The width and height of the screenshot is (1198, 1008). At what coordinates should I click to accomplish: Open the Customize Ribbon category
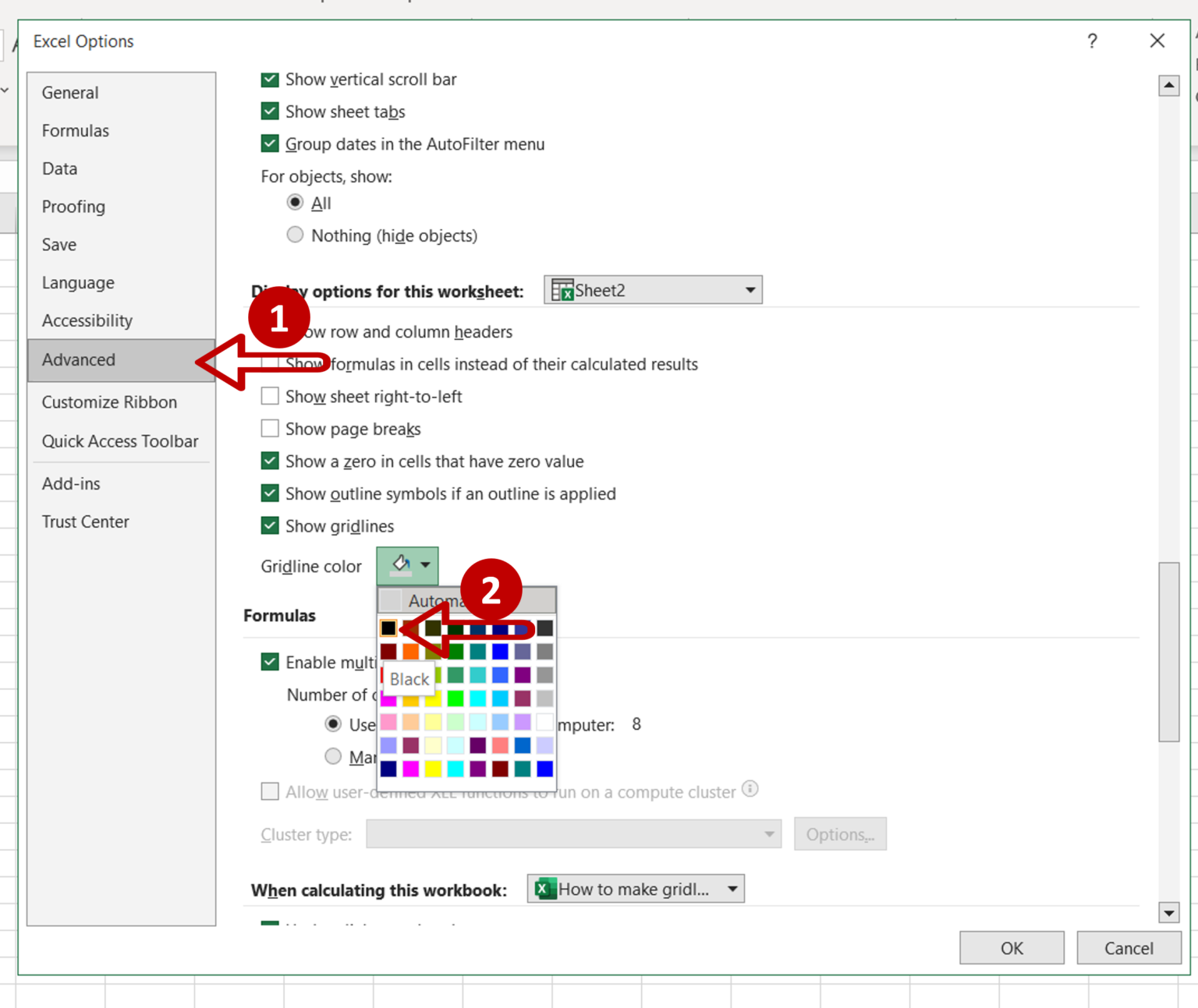[x=122, y=402]
